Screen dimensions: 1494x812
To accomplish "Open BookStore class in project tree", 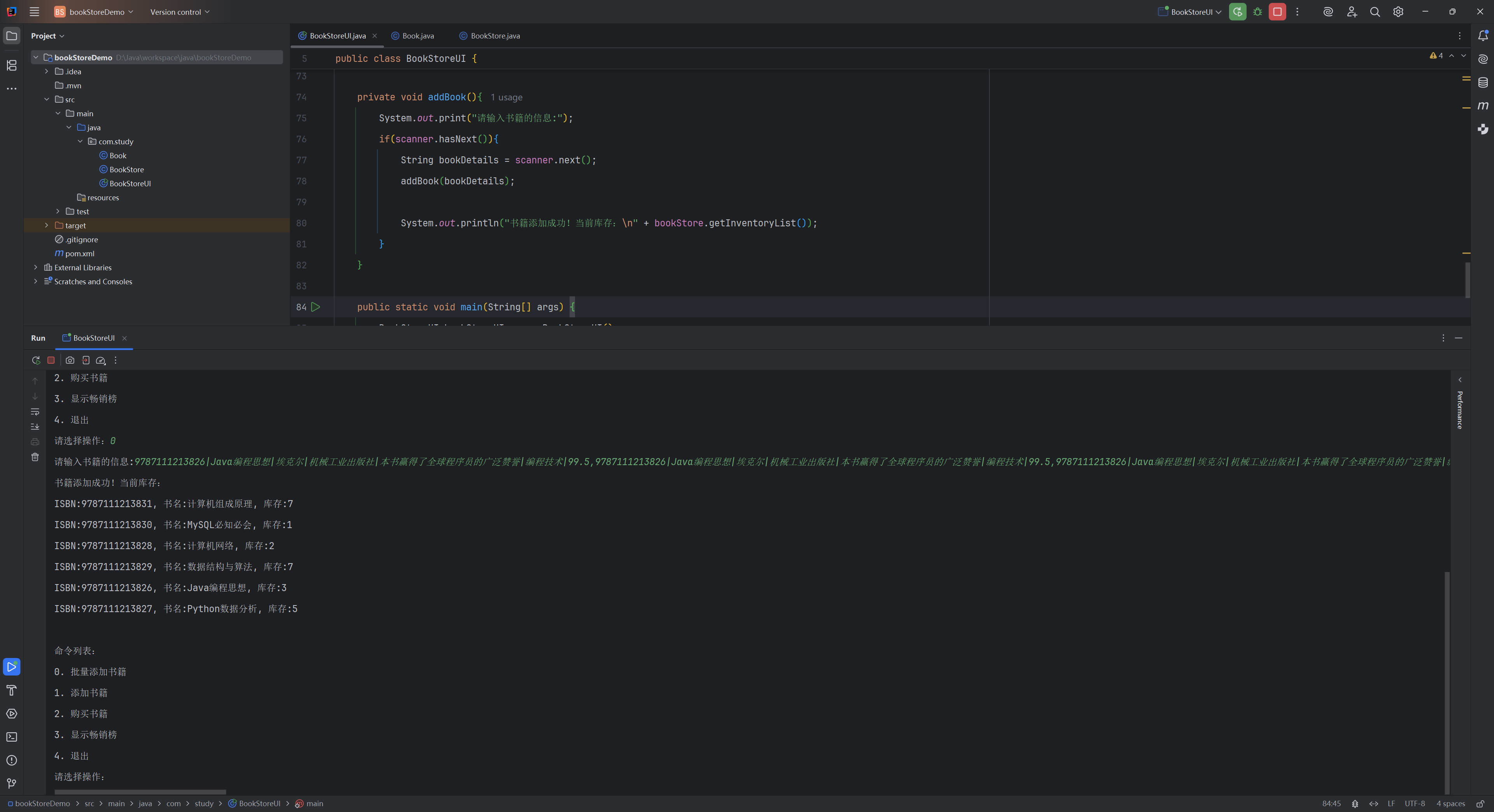I will 122,169.
